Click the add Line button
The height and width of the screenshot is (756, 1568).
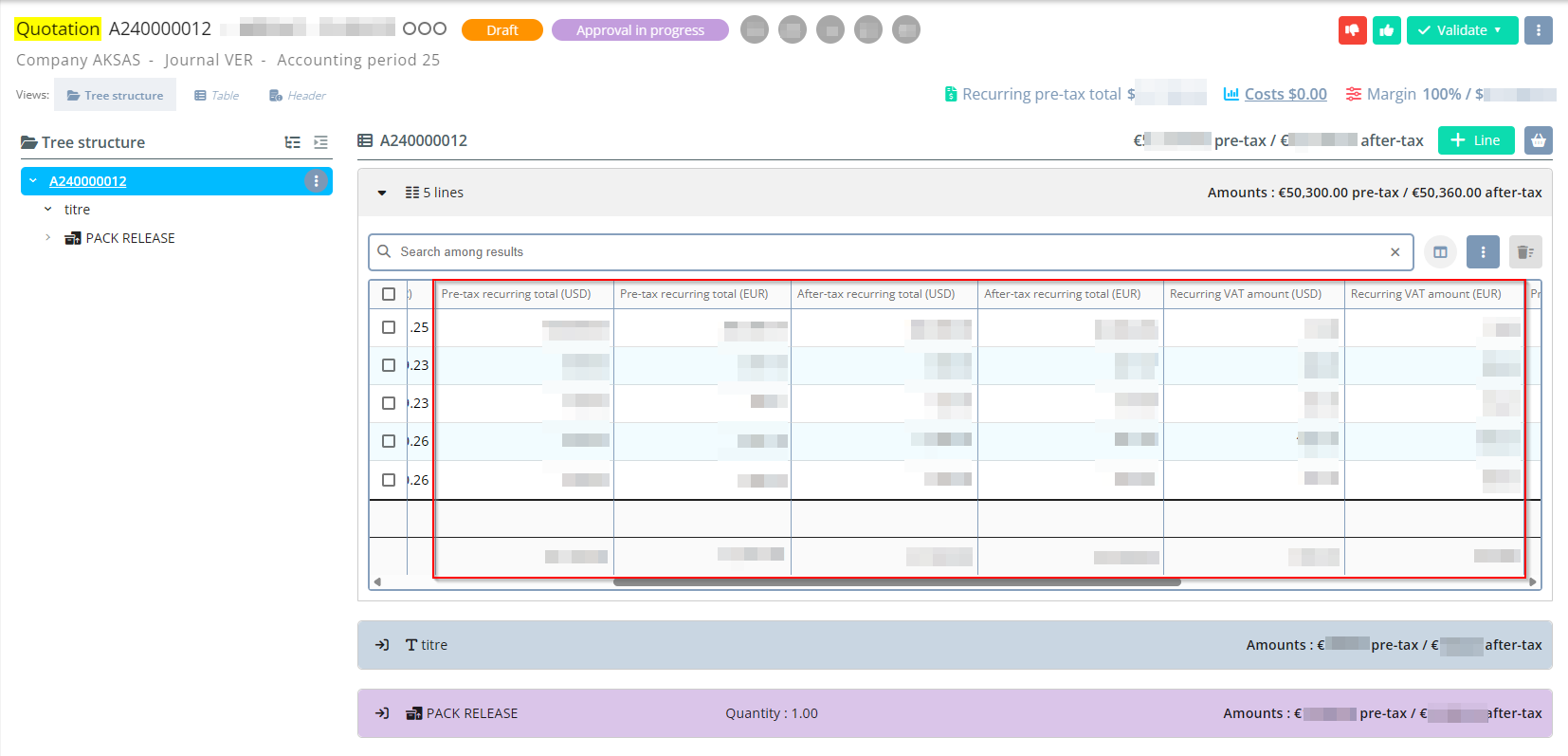tap(1475, 140)
